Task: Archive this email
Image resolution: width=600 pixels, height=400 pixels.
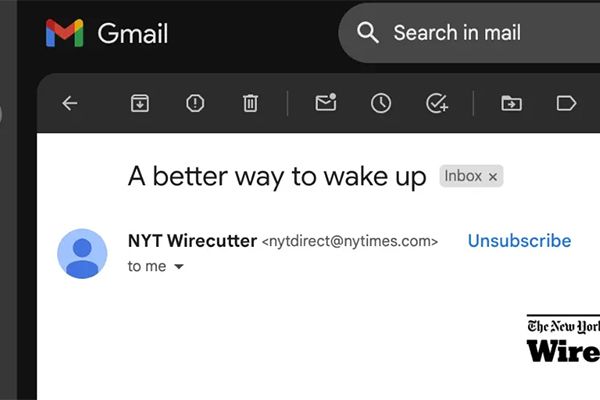Action: pyautogui.click(x=140, y=103)
